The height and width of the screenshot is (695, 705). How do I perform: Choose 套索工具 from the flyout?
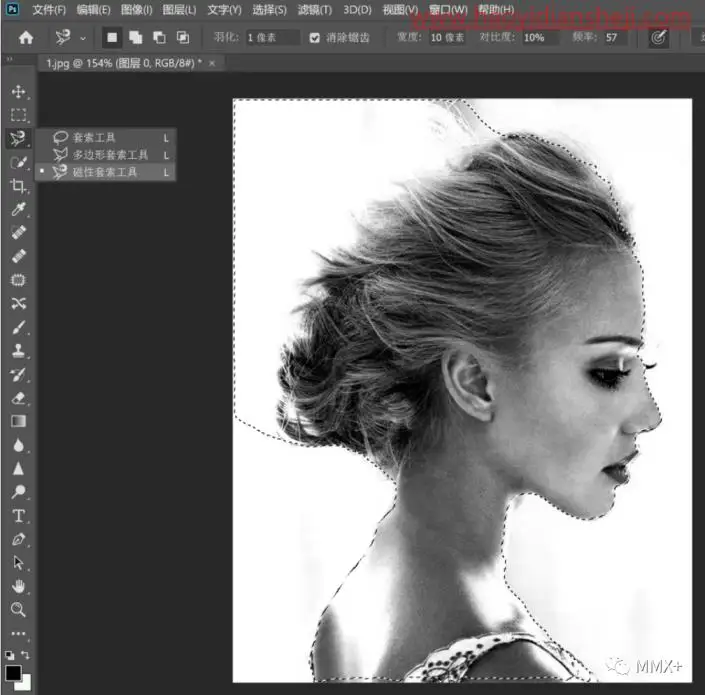[106, 138]
